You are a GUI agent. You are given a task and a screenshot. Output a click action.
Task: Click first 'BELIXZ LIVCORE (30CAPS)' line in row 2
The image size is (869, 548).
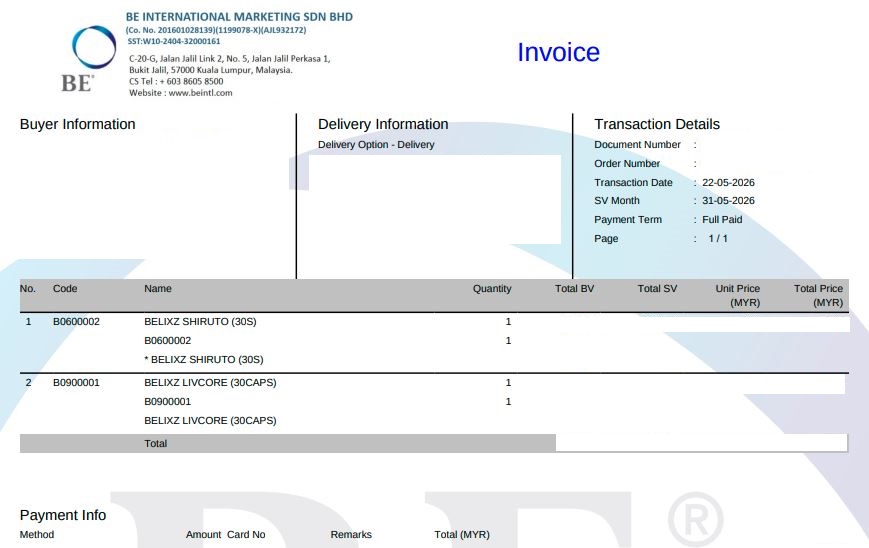[x=210, y=383]
